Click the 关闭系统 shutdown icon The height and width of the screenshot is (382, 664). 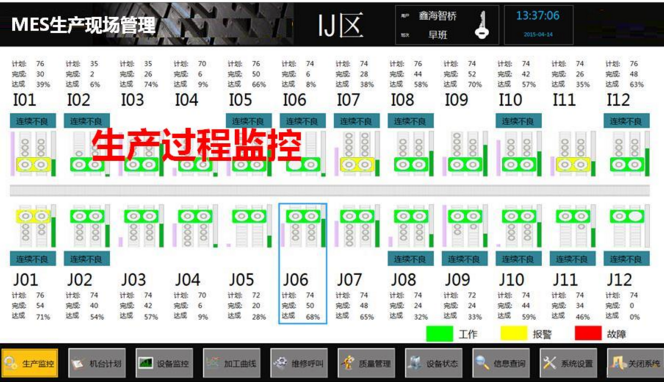(617, 363)
